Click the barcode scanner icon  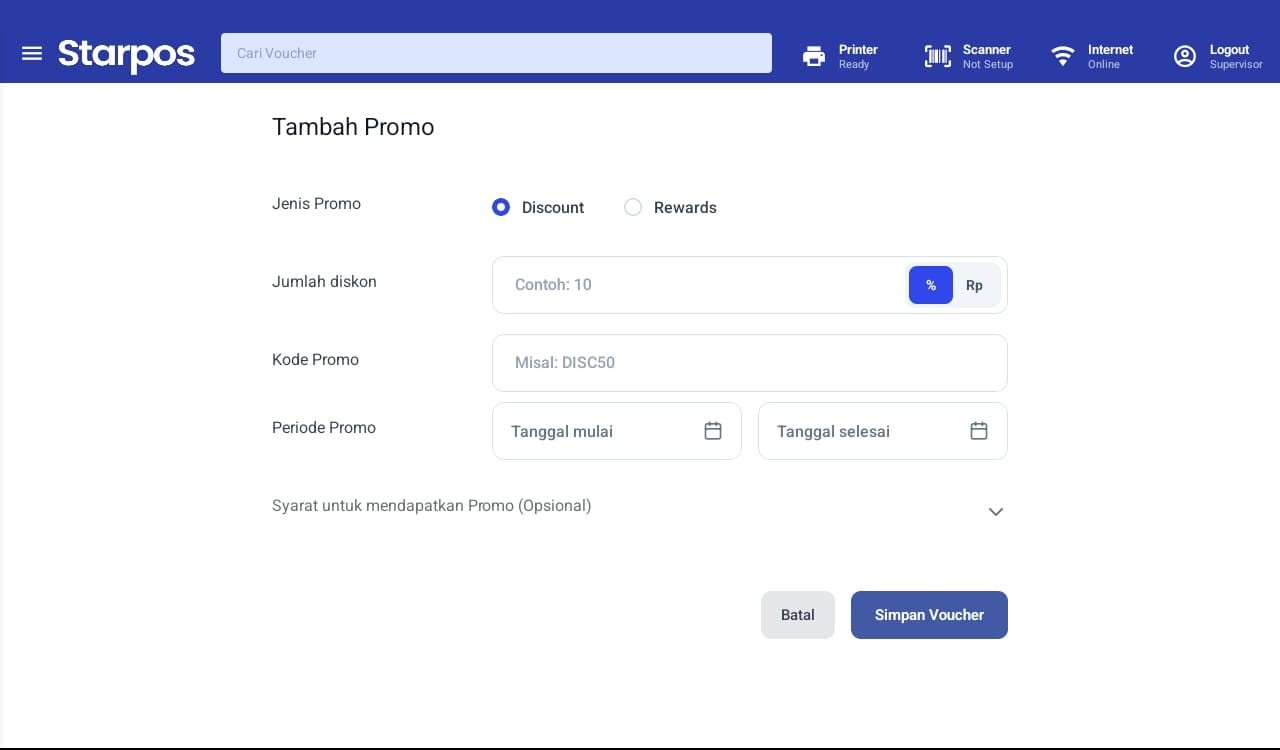pyautogui.click(x=937, y=56)
